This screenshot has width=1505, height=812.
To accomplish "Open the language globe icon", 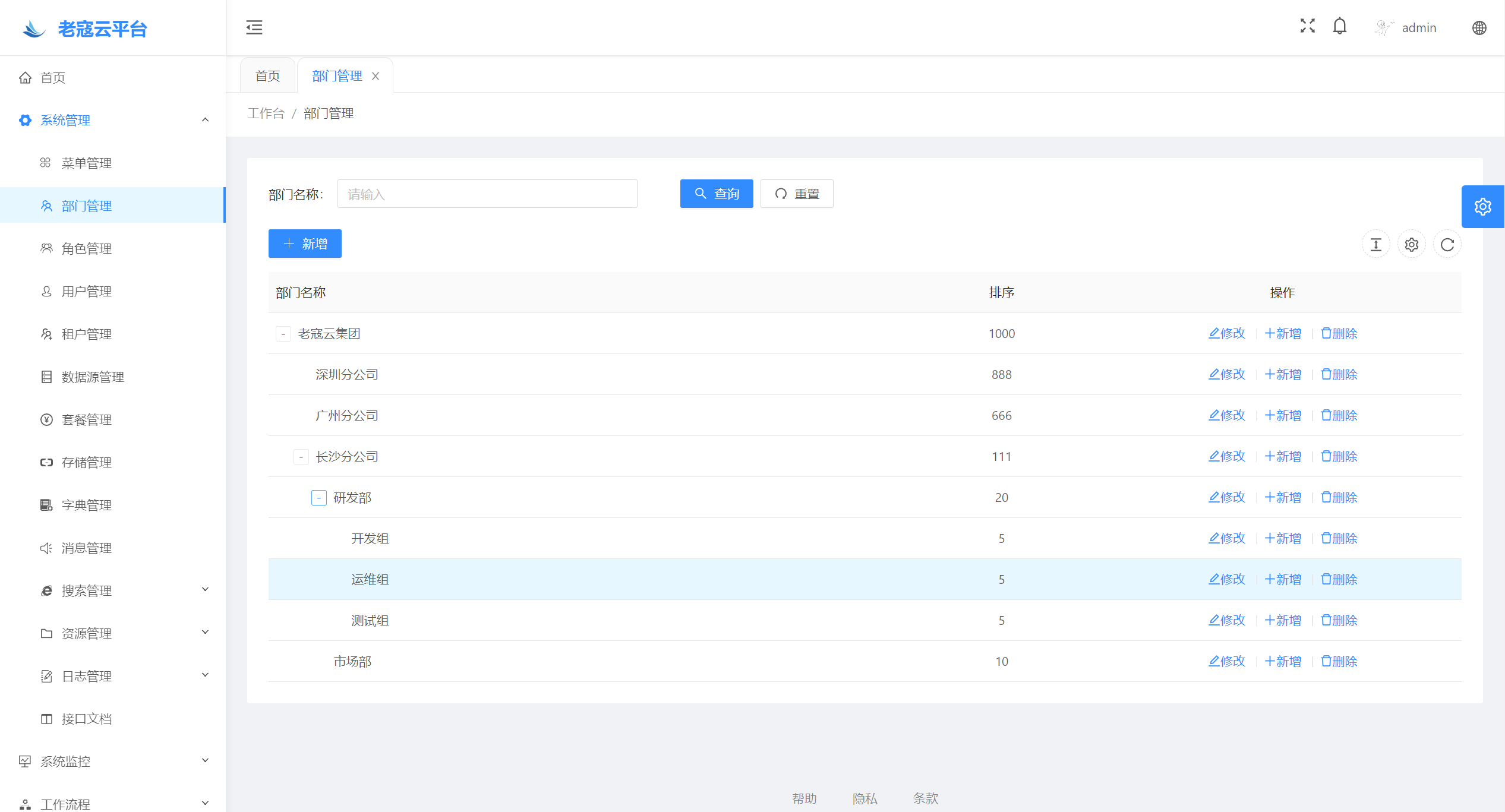I will point(1479,28).
